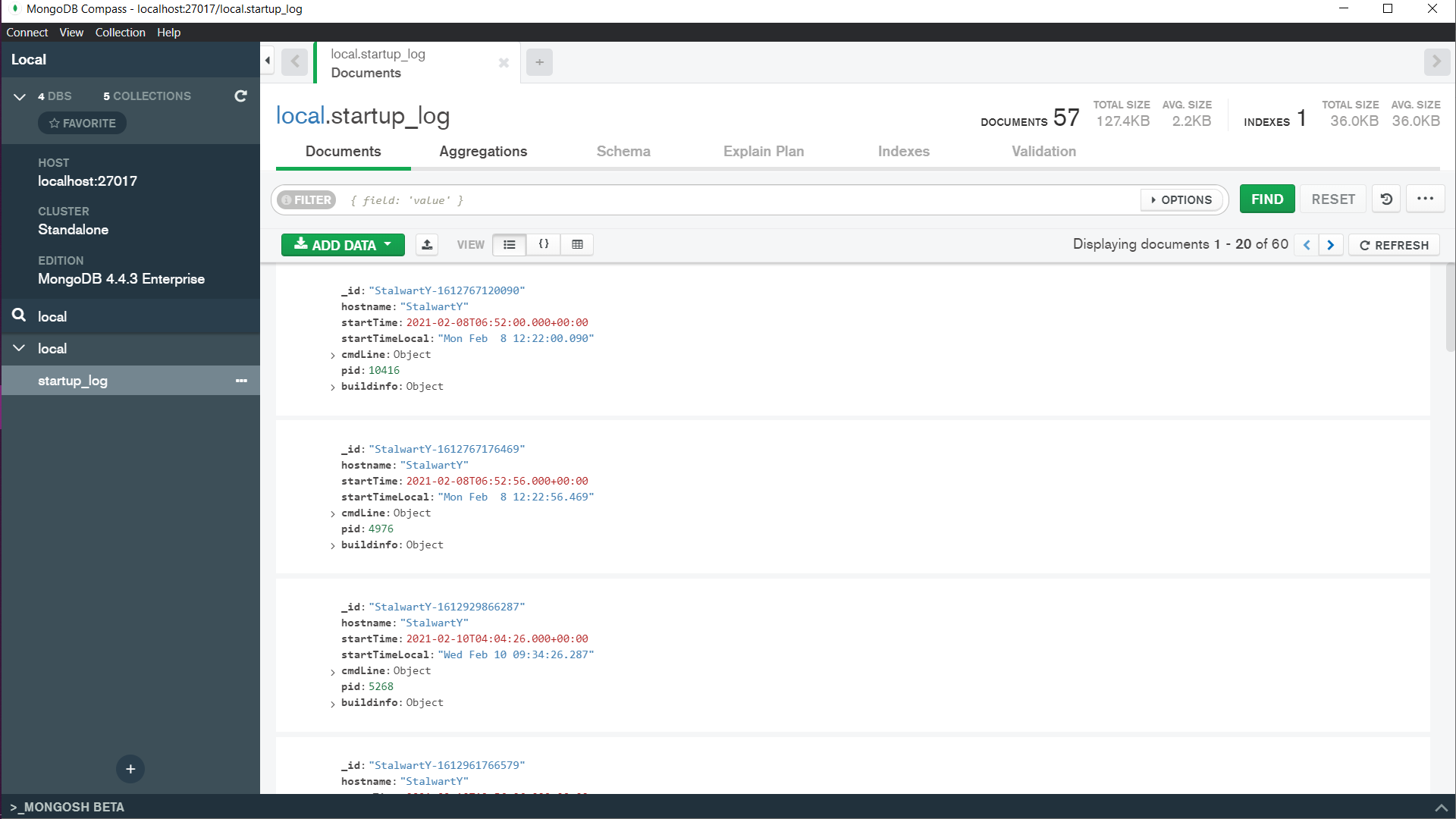This screenshot has height=819, width=1456.
Task: Click the documents vertical scrollbar
Action: pyautogui.click(x=1450, y=307)
